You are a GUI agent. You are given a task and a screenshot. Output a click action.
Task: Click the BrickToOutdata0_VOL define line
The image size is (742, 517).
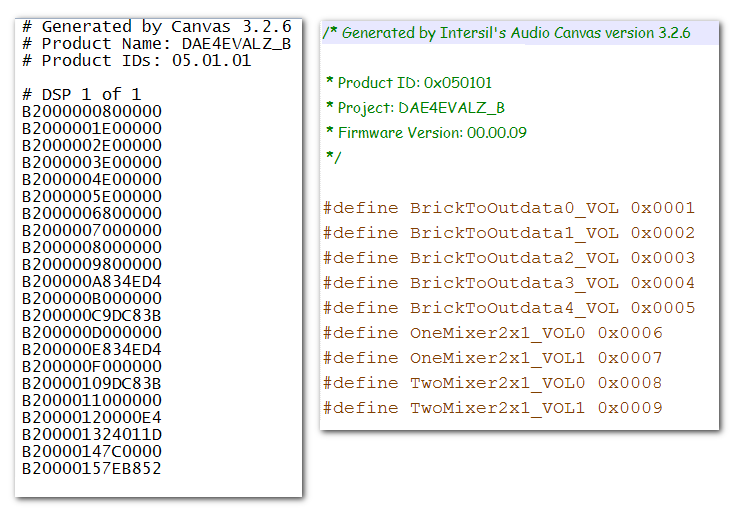pyautogui.click(x=508, y=208)
